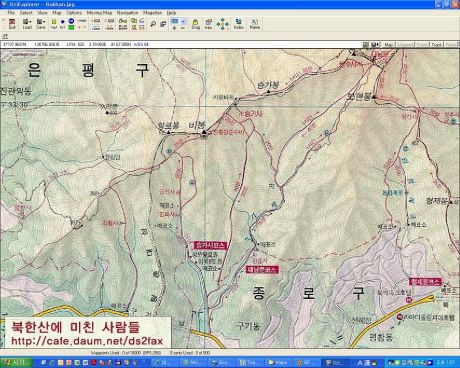This screenshot has height=368, width=460.
Task: Open the Index map icon
Action: (238, 24)
